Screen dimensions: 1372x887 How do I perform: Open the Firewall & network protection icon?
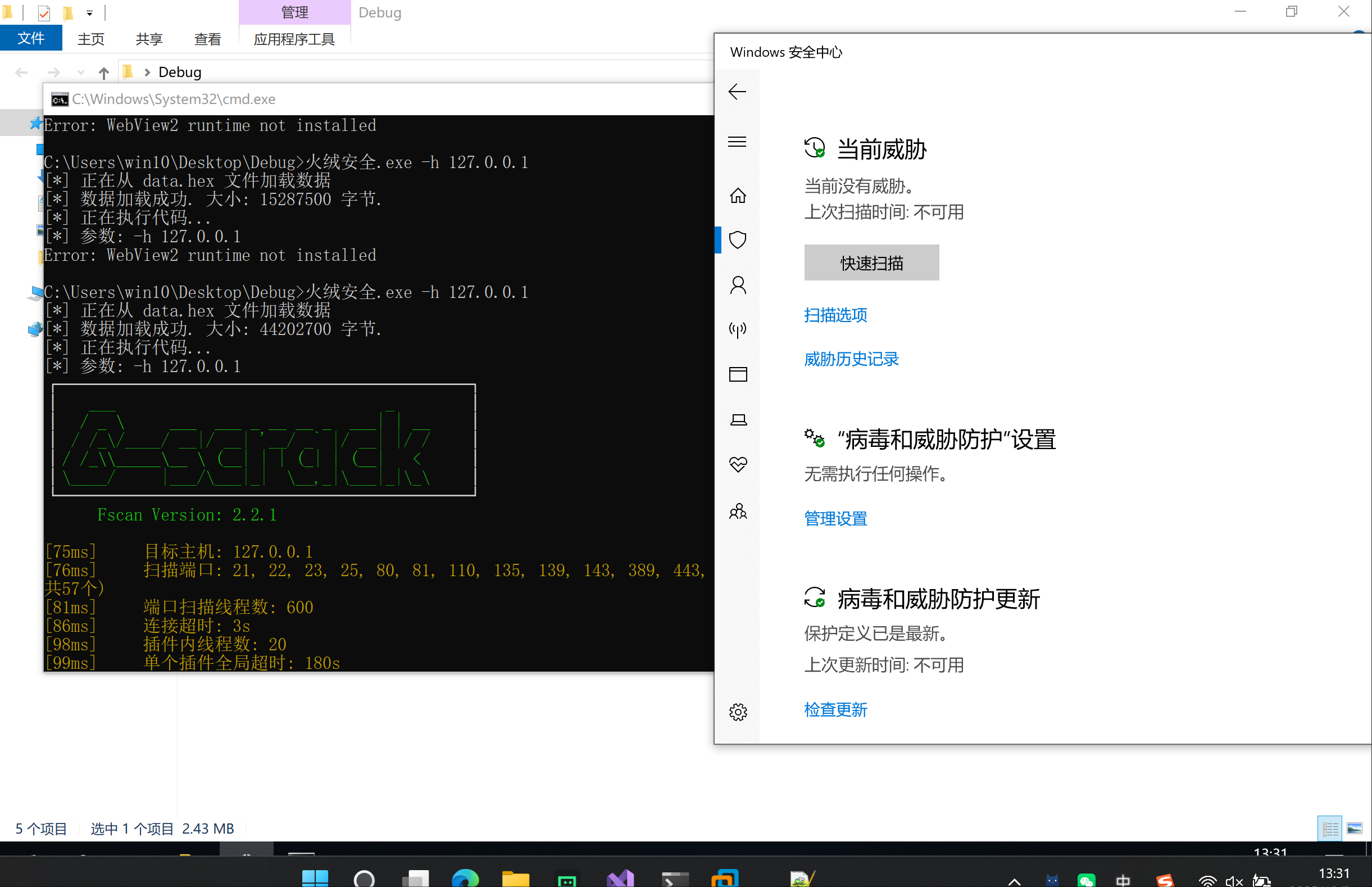coord(738,329)
